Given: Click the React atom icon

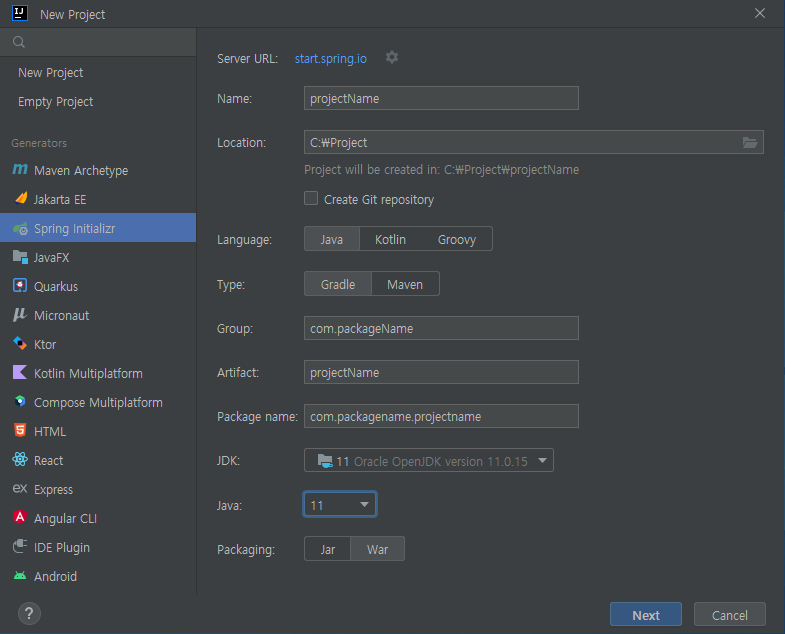Looking at the screenshot, I should coord(20,459).
